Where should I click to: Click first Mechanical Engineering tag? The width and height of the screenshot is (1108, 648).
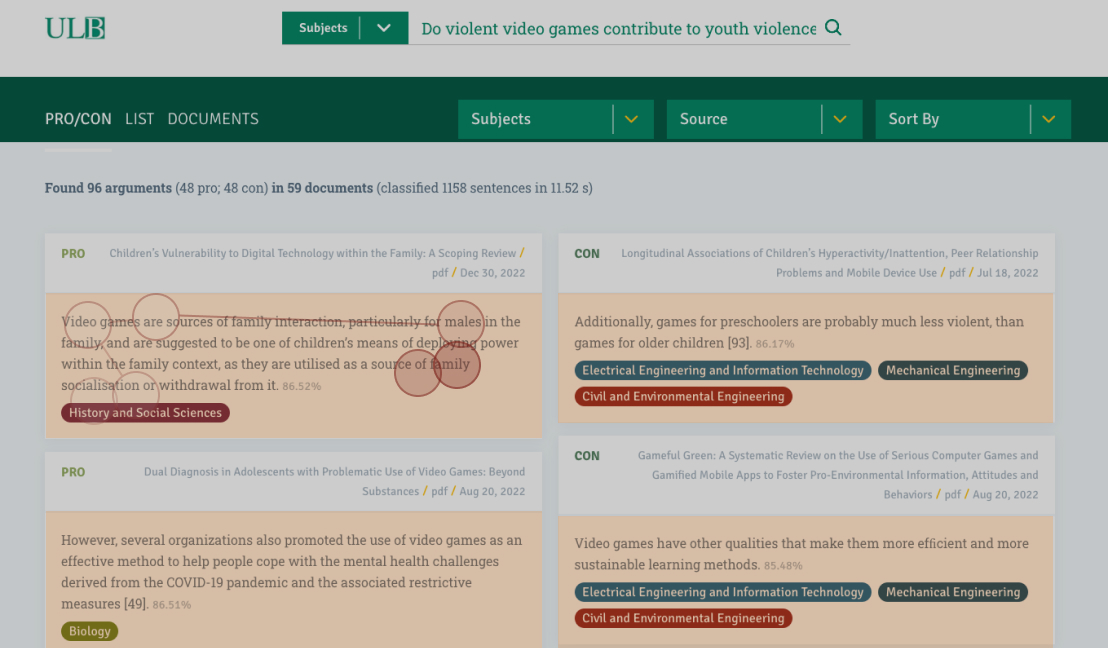(x=952, y=371)
